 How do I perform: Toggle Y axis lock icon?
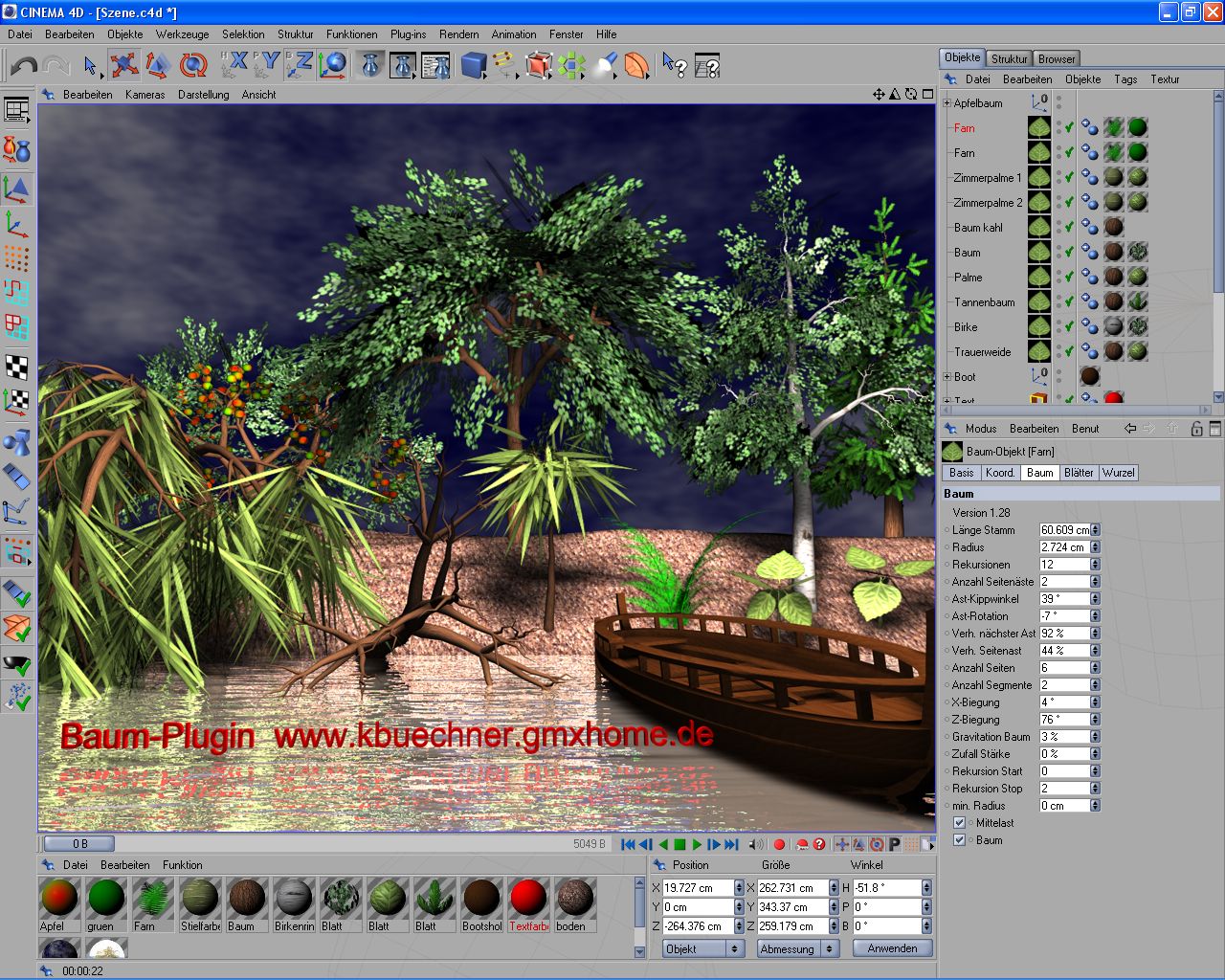click(x=267, y=64)
